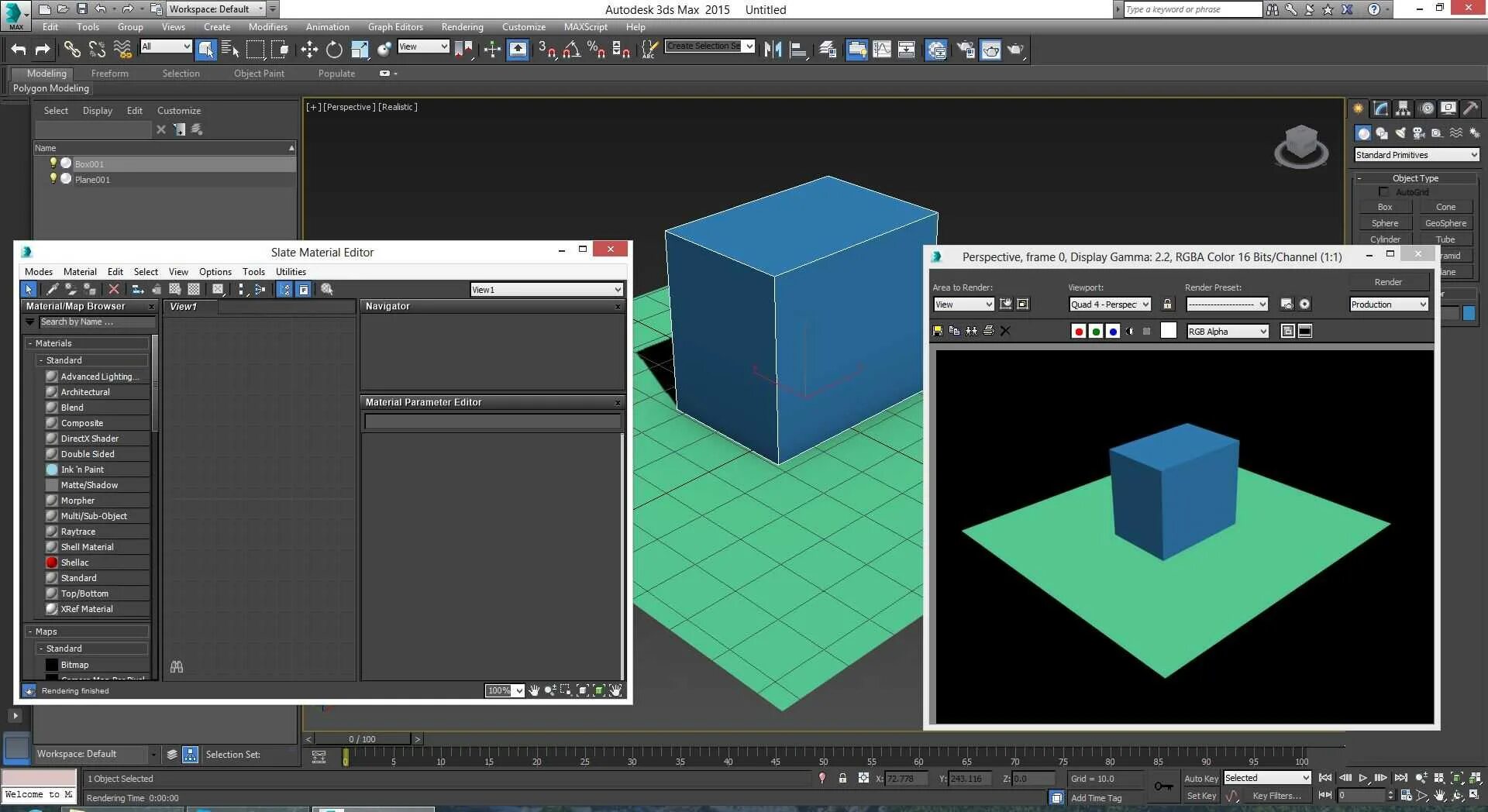Toggle the Angle Snap tool

pyautogui.click(x=572, y=50)
